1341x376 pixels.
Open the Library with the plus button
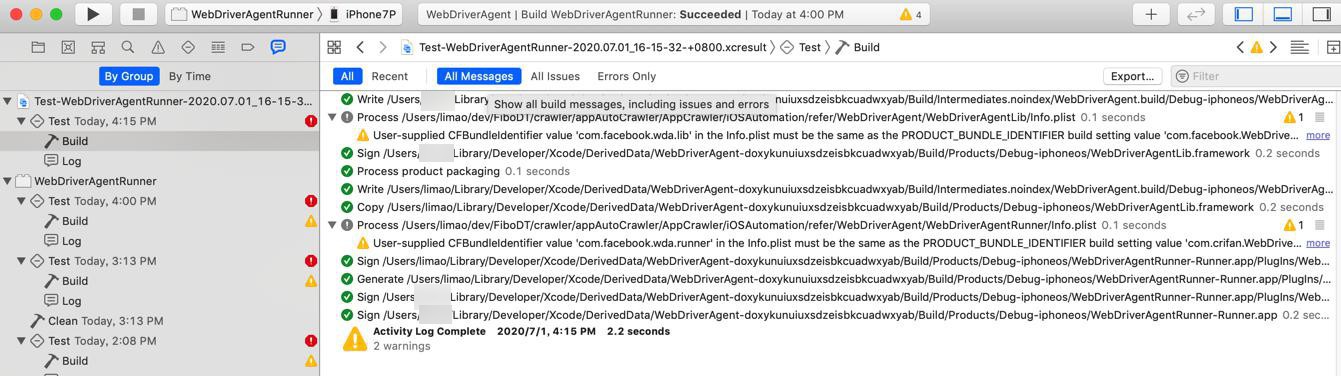(1151, 14)
